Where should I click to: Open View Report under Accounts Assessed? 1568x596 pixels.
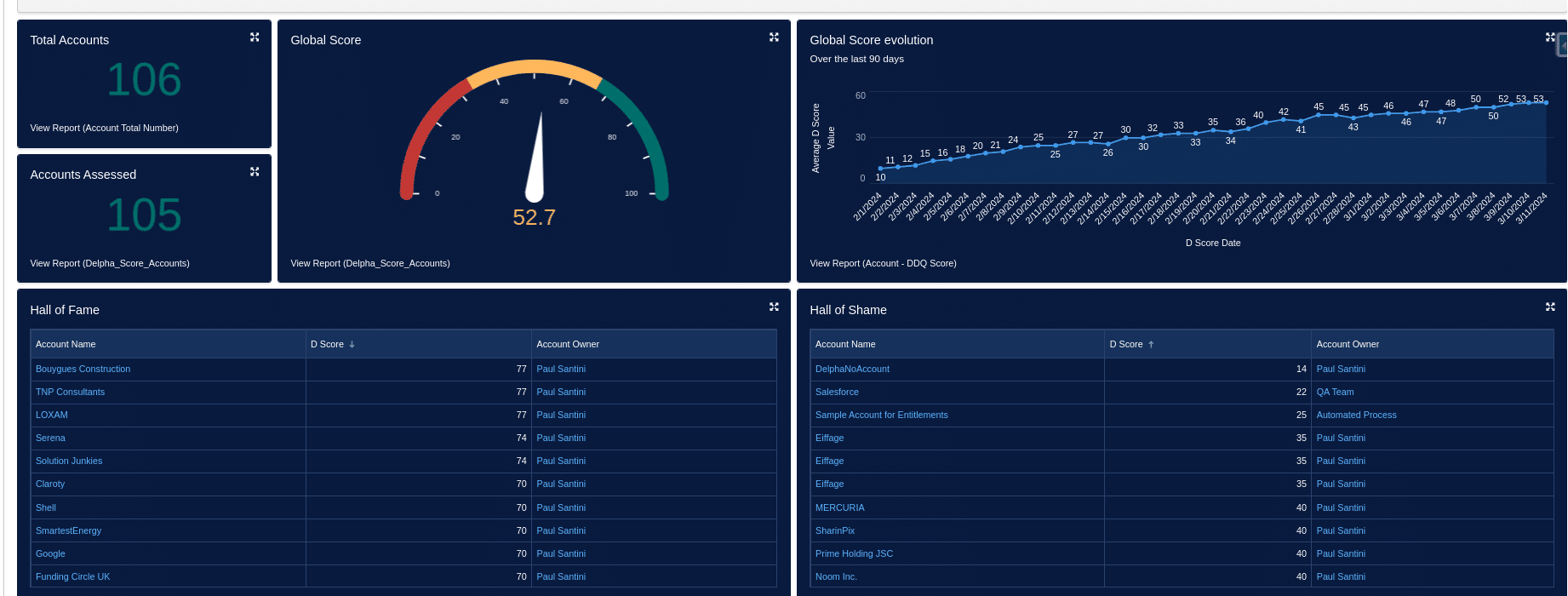(x=110, y=263)
